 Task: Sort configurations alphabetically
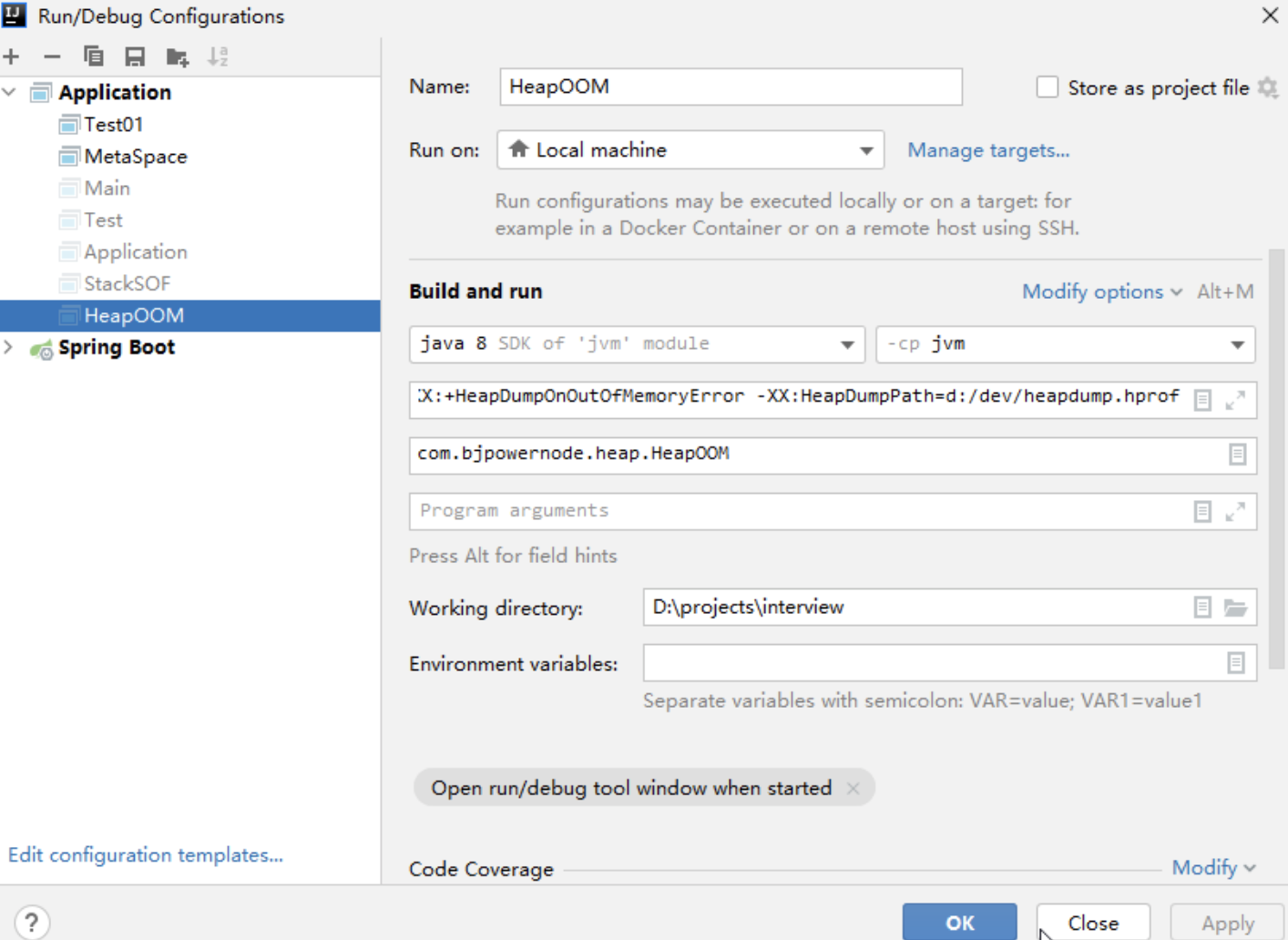[218, 56]
